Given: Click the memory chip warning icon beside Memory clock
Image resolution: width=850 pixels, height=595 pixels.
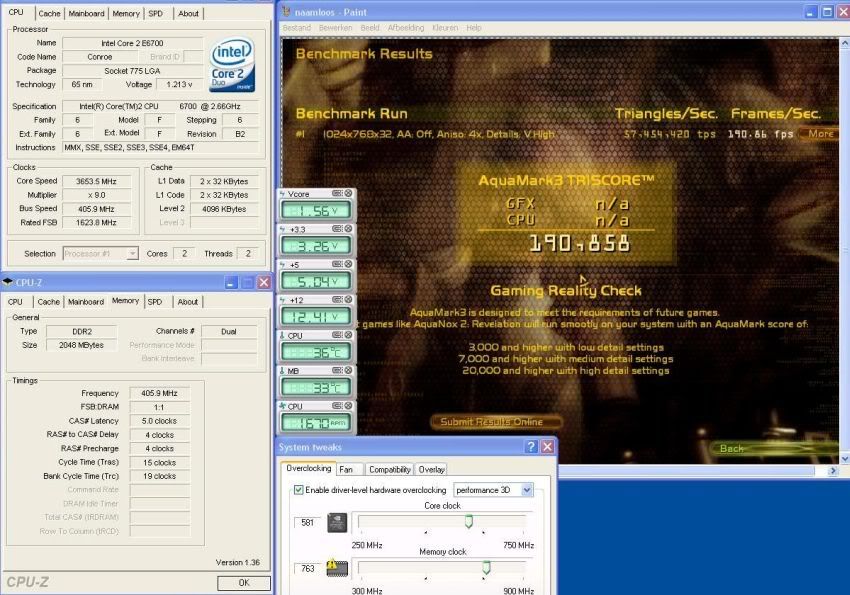Looking at the screenshot, I should point(337,567).
